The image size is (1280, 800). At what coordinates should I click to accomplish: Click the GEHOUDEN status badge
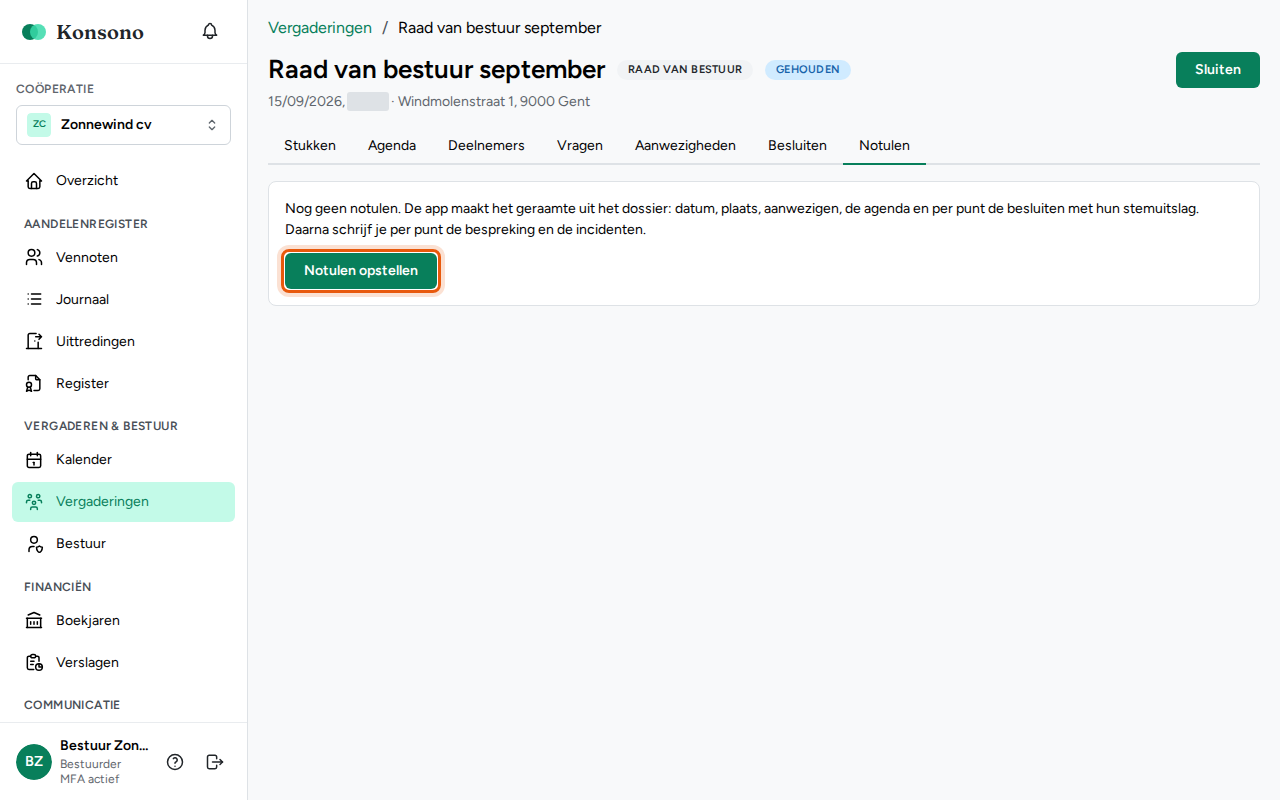[808, 70]
